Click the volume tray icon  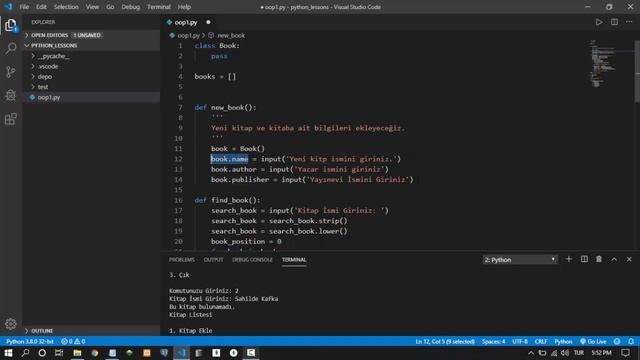pyautogui.click(x=565, y=353)
